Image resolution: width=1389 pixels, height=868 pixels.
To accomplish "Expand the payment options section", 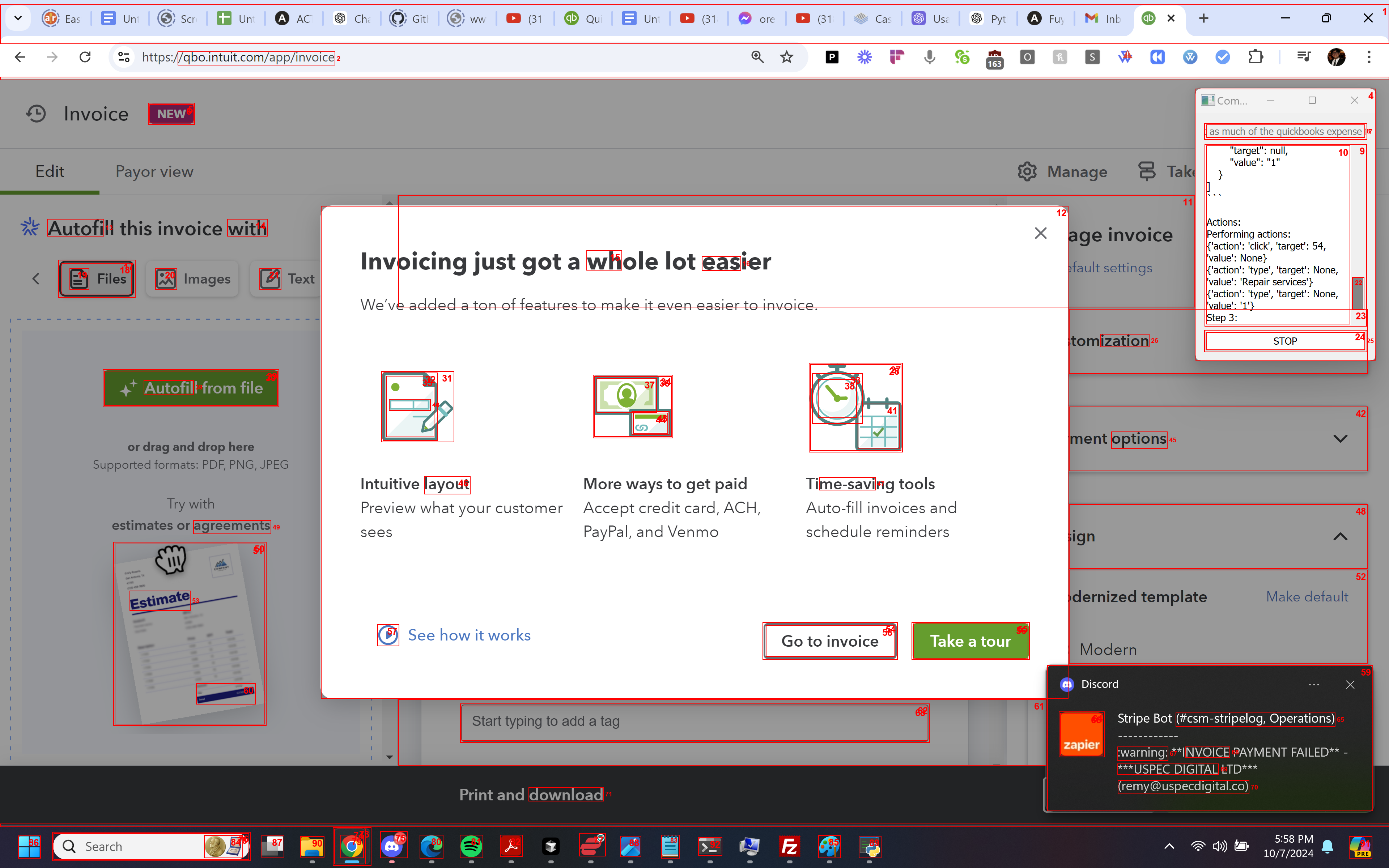I will 1340,439.
